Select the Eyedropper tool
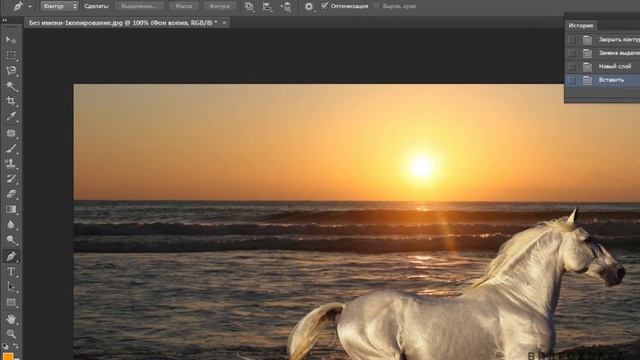The image size is (640, 360). point(11,117)
